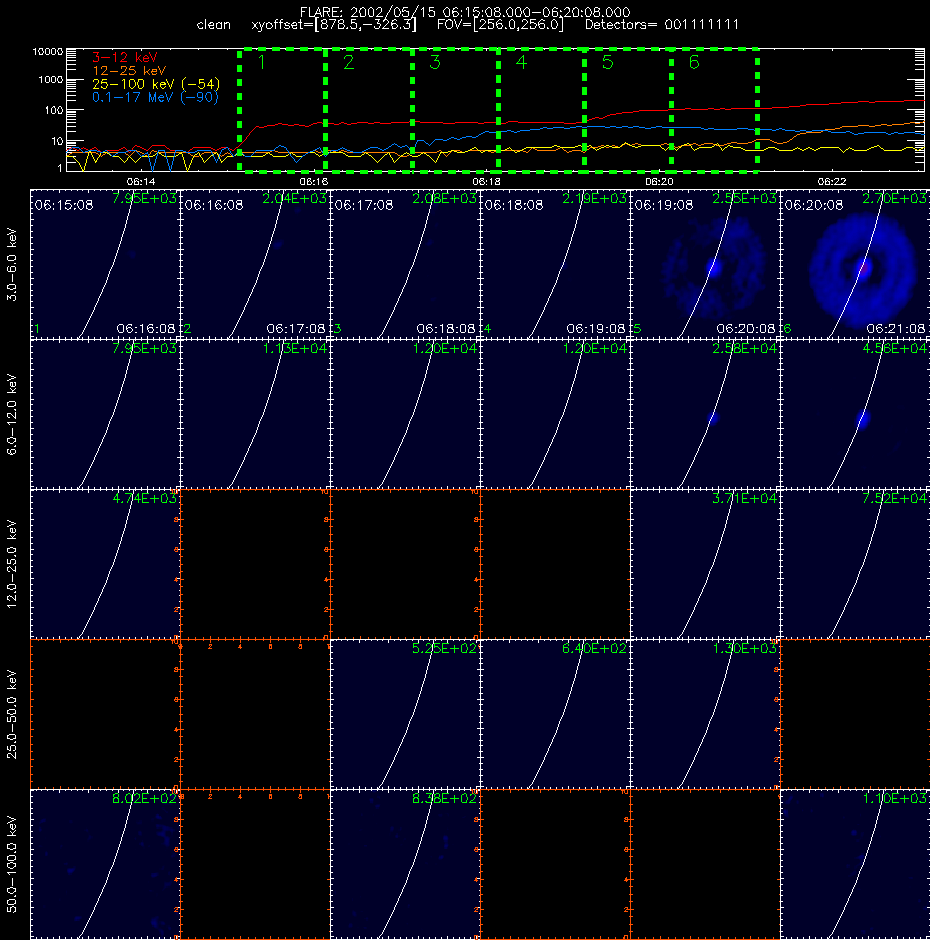Click the 06:14 time axis label
The width and height of the screenshot is (930, 940).
click(141, 181)
